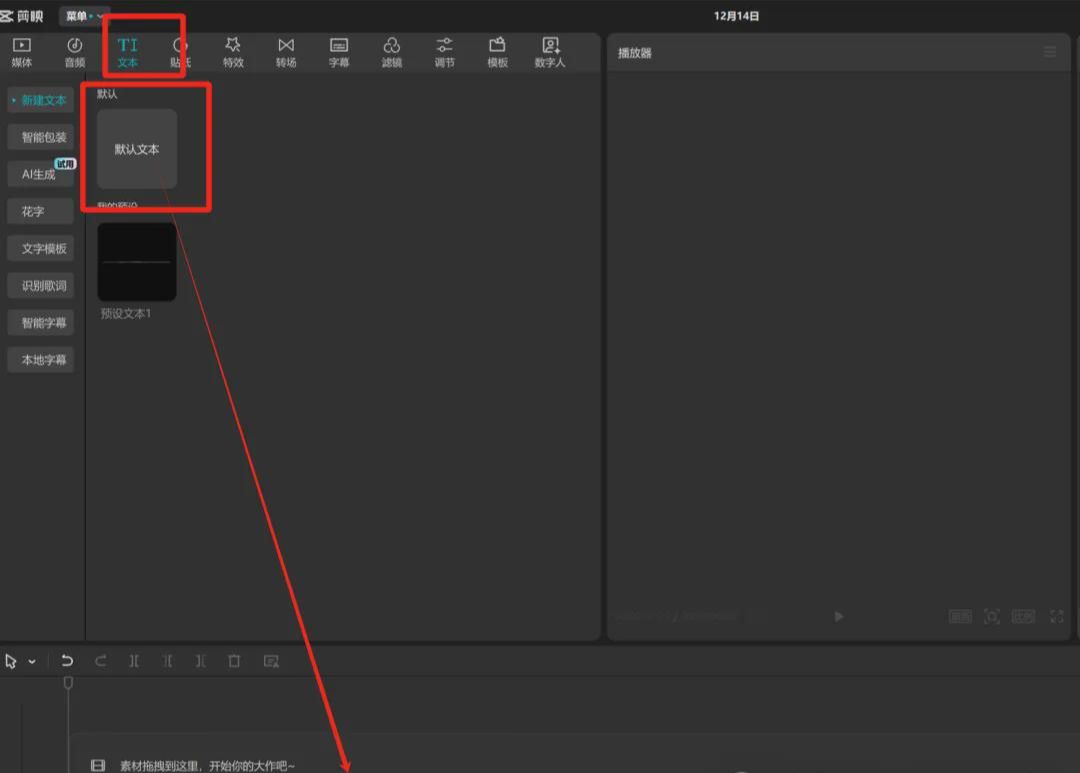The width and height of the screenshot is (1080, 773).
Task: Select 新建文本 in the sidebar
Action: point(41,100)
